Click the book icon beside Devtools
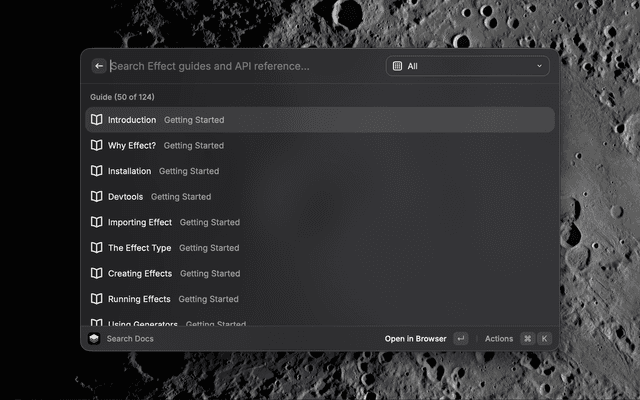 (x=96, y=197)
